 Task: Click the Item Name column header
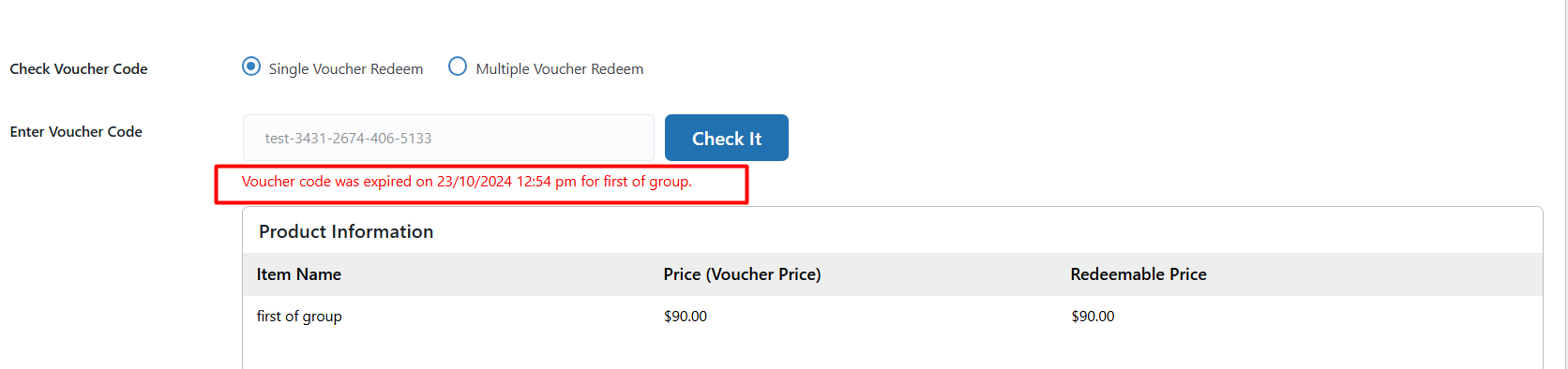(299, 274)
